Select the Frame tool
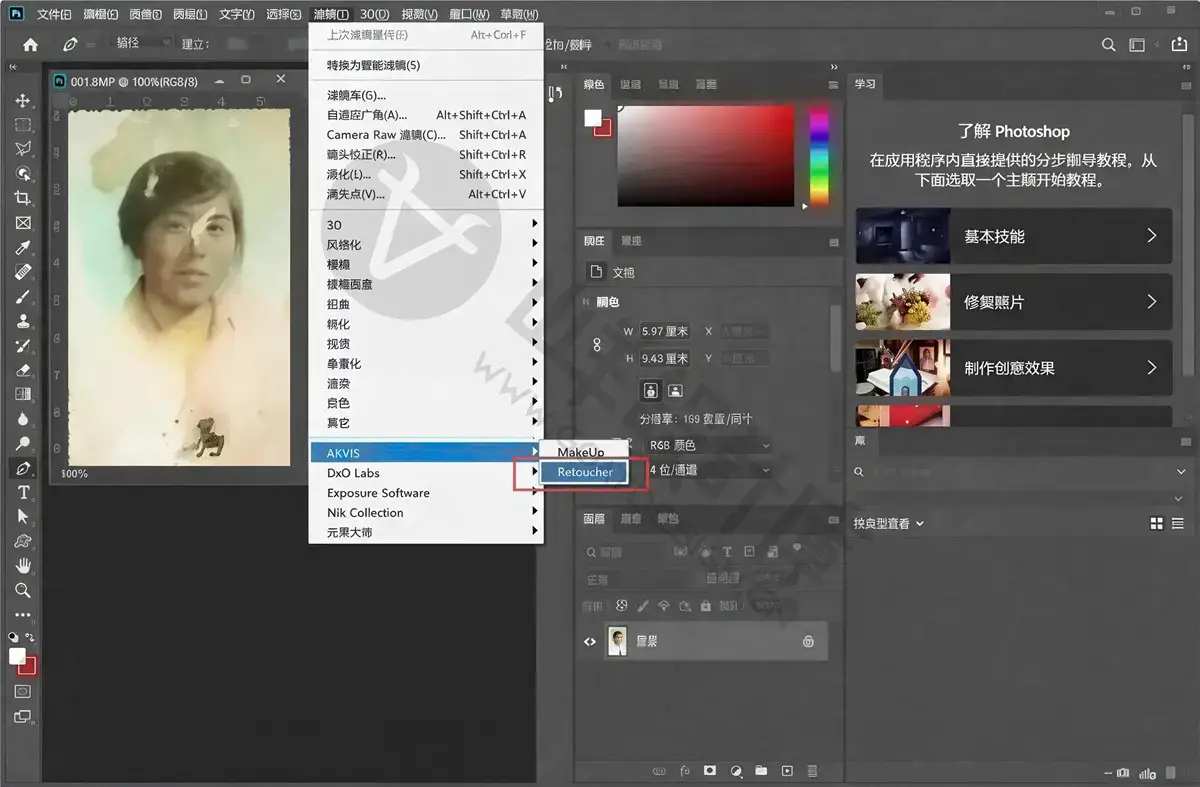 [23, 223]
